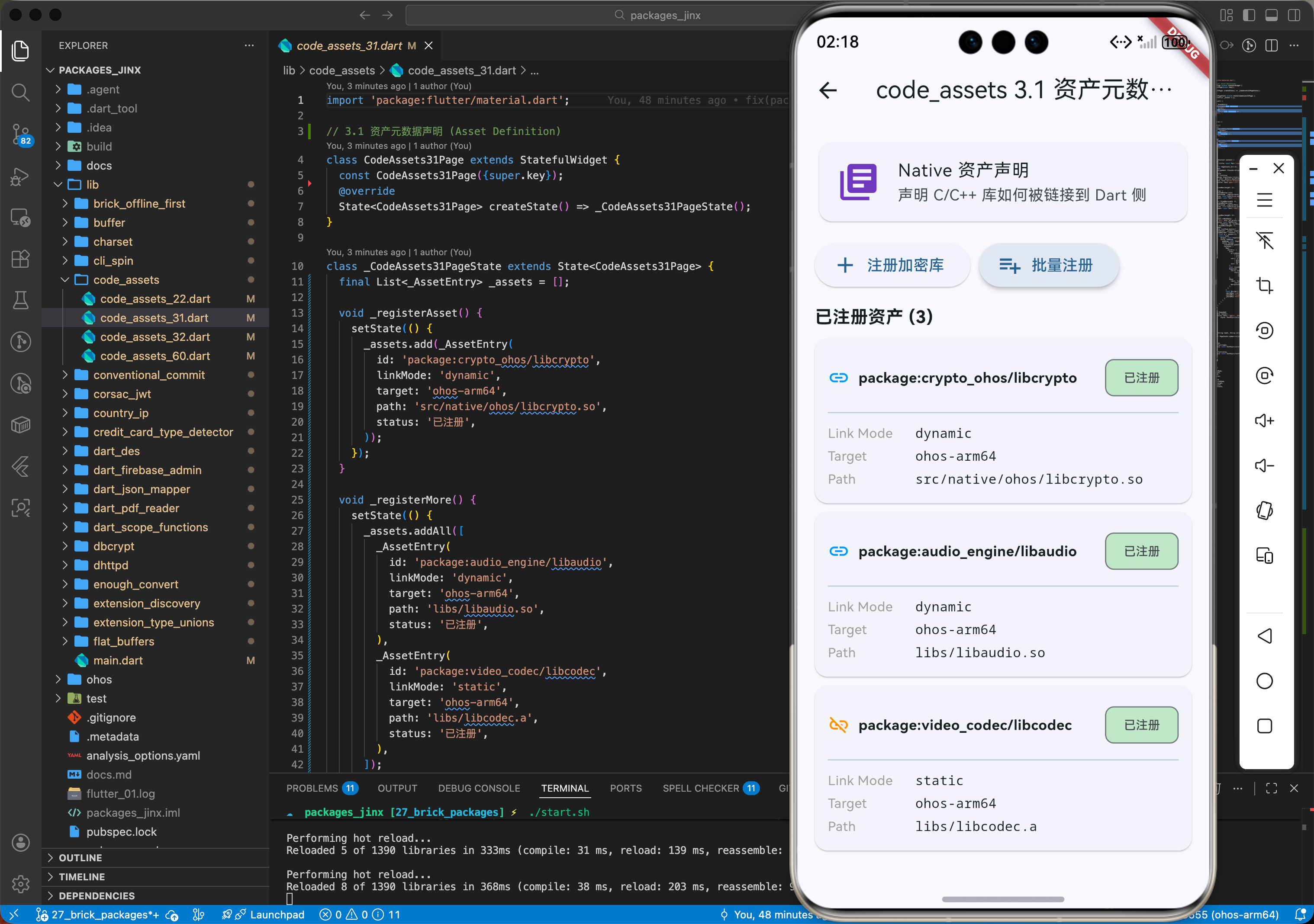Open the Extensions view icon
The width and height of the screenshot is (1314, 924).
21,259
